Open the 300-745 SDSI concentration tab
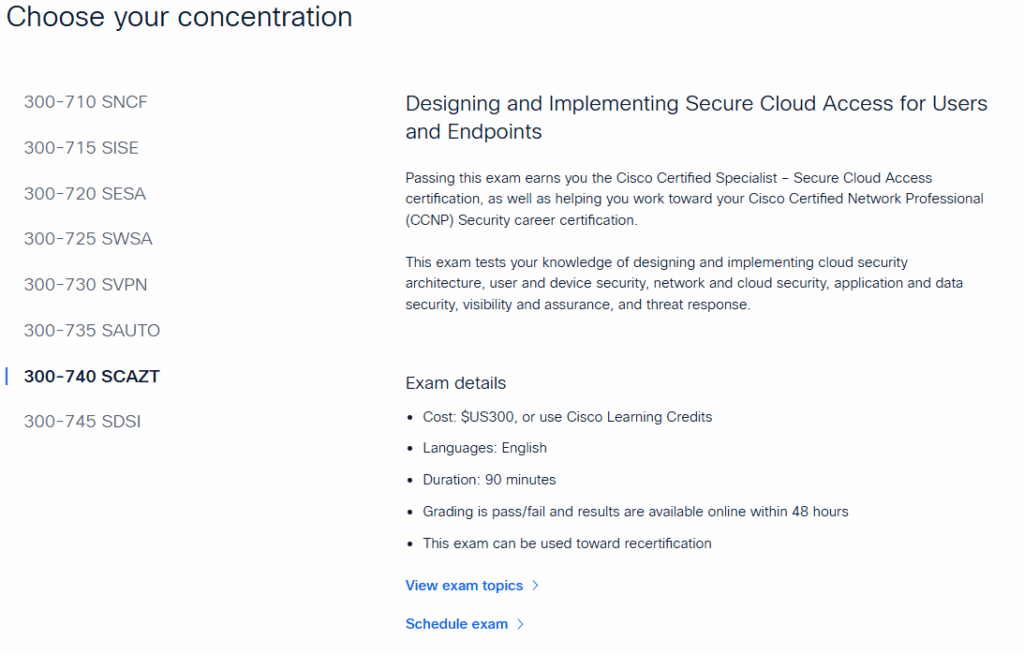Image resolution: width=1024 pixels, height=655 pixels. pyautogui.click(x=82, y=422)
